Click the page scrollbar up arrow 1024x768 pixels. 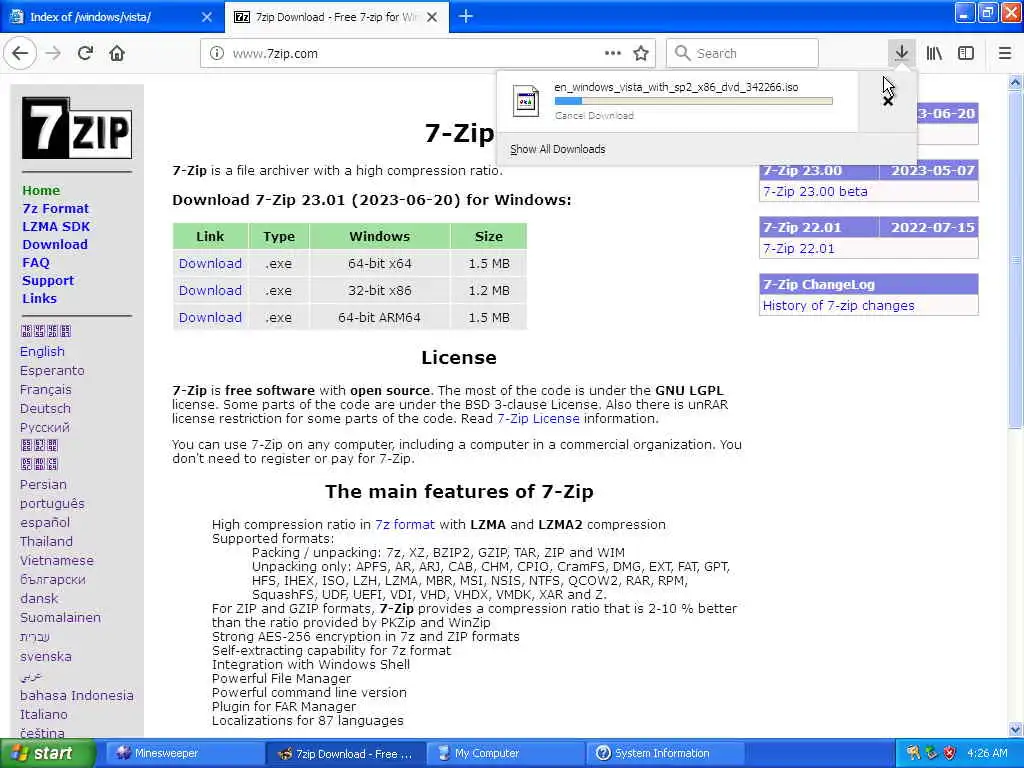(1015, 83)
